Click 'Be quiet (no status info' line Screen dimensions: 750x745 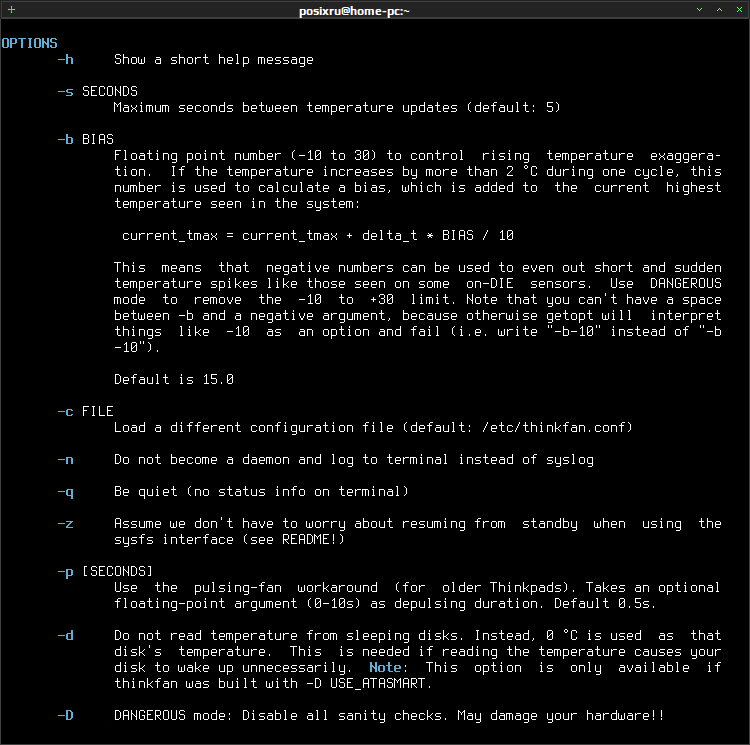click(x=261, y=492)
